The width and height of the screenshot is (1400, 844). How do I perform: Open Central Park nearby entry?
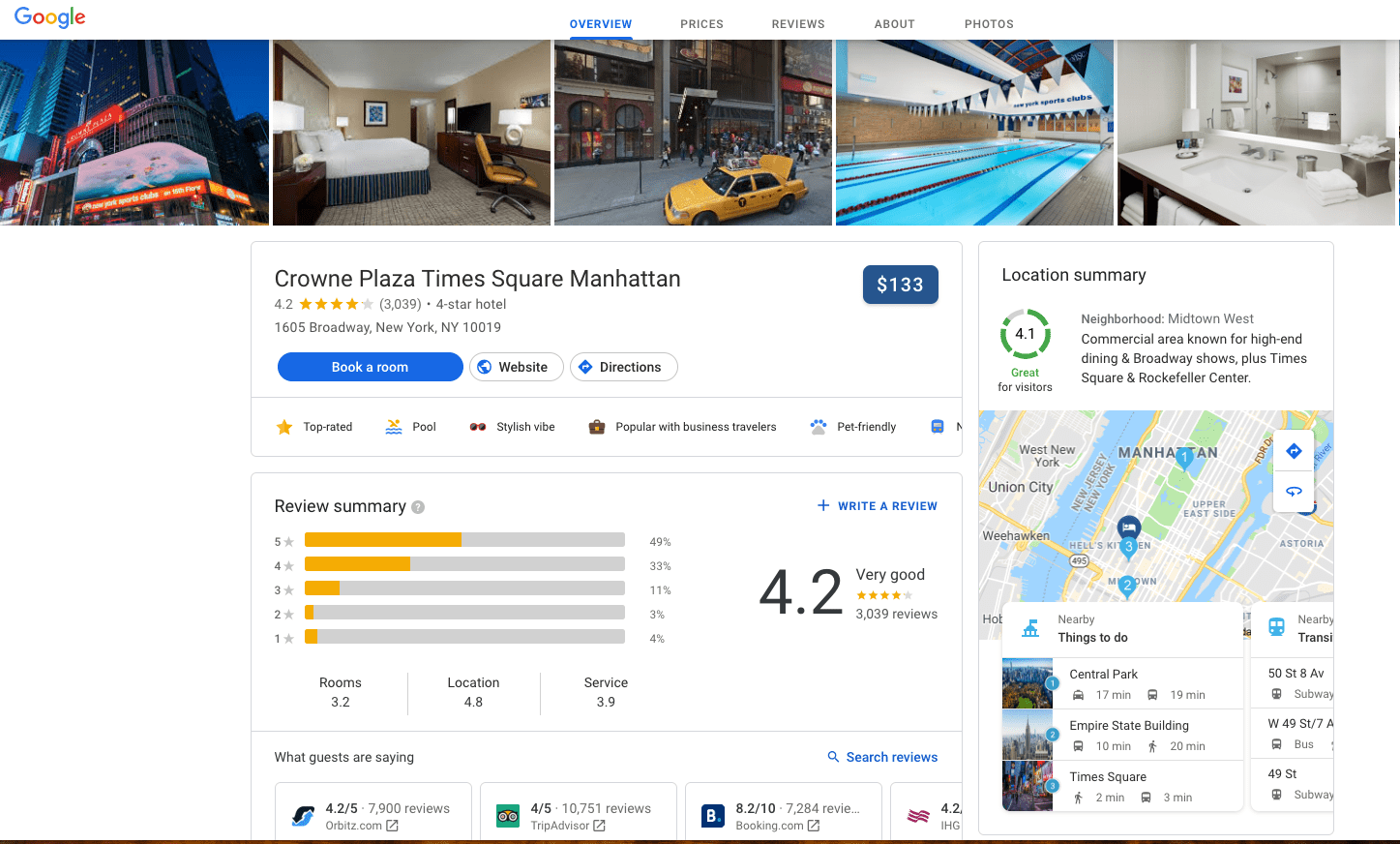[1122, 683]
